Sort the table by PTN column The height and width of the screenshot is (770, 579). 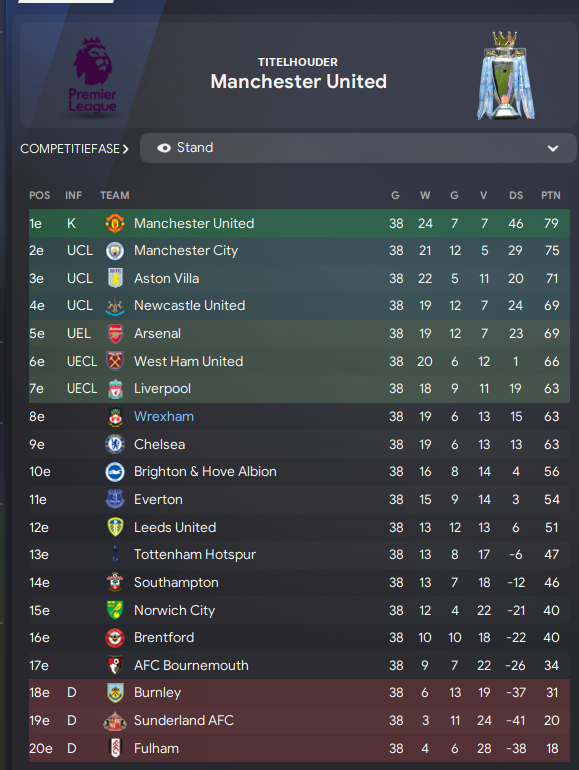[x=551, y=195]
